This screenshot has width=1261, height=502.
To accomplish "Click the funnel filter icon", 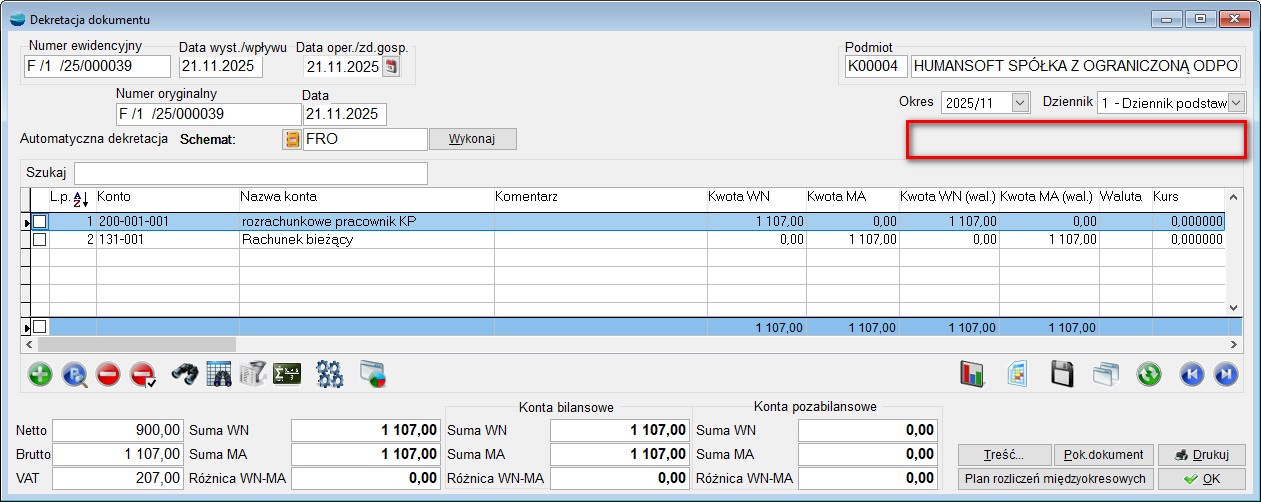I will (252, 375).
